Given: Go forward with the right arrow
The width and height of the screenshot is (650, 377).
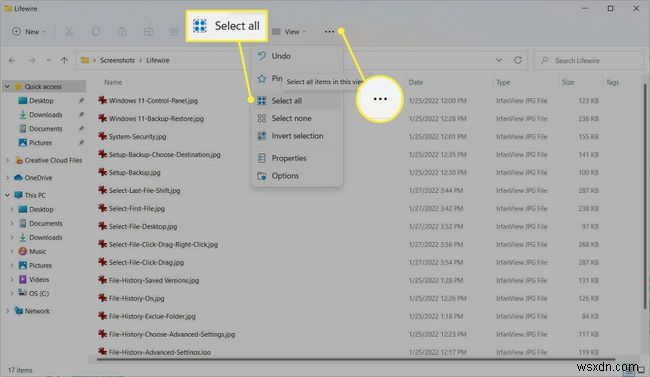Looking at the screenshot, I should coord(32,61).
